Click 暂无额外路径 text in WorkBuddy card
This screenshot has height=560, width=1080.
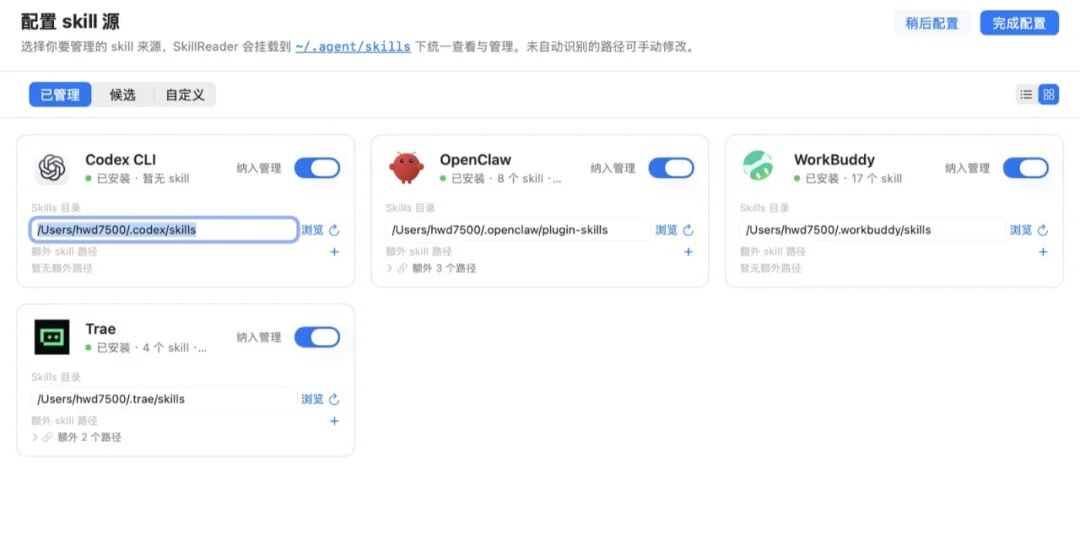(x=771, y=268)
